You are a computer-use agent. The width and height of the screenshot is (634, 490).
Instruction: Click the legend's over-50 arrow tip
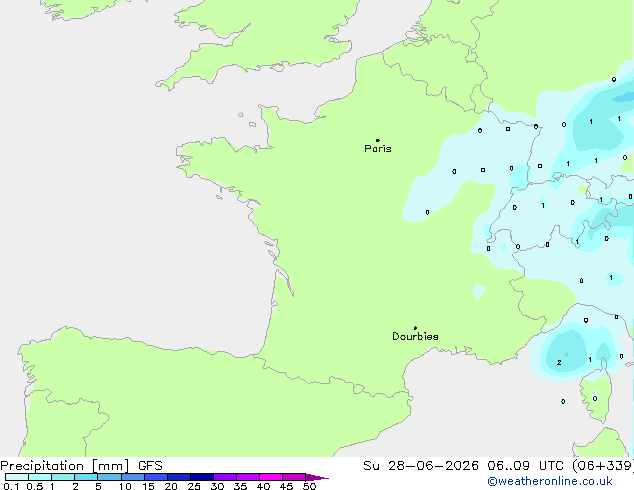[317, 477]
